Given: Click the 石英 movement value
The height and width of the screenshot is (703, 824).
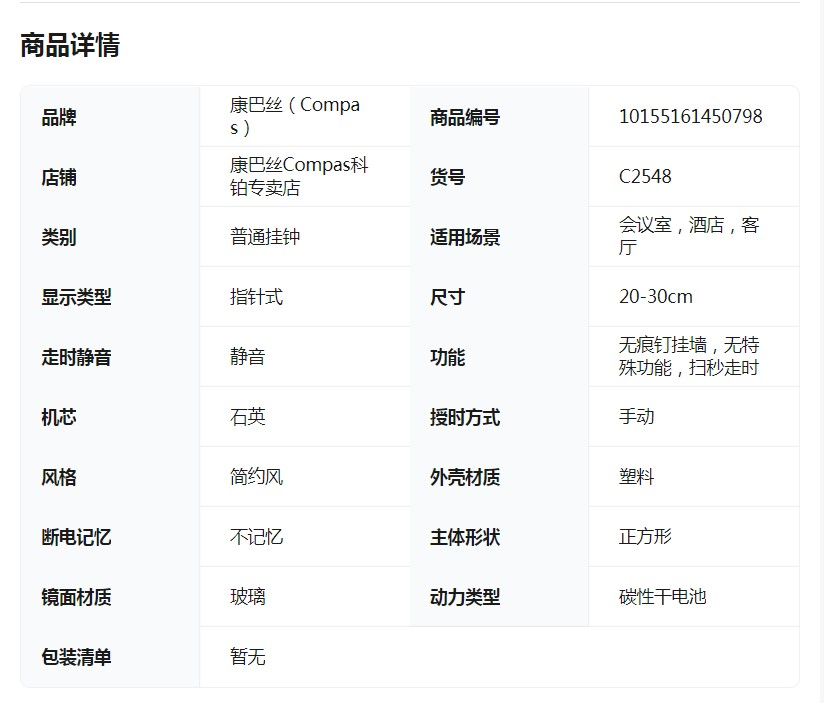Looking at the screenshot, I should (x=247, y=417).
